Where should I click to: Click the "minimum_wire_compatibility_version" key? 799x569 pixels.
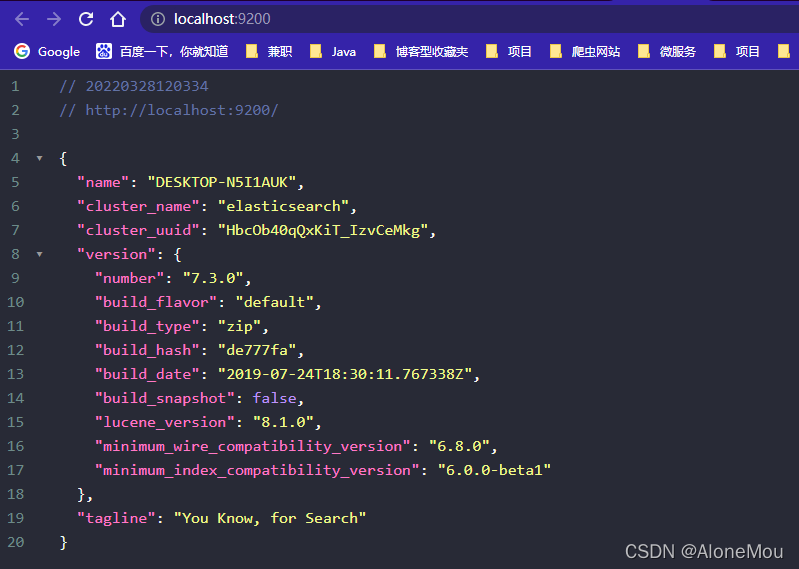[x=253, y=446]
